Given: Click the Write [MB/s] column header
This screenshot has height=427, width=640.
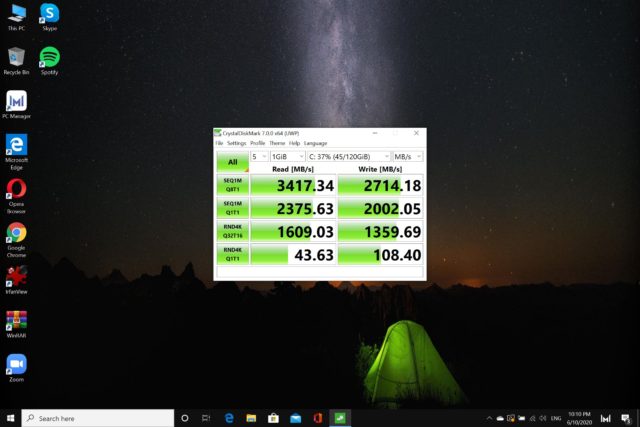Looking at the screenshot, I should (380, 169).
